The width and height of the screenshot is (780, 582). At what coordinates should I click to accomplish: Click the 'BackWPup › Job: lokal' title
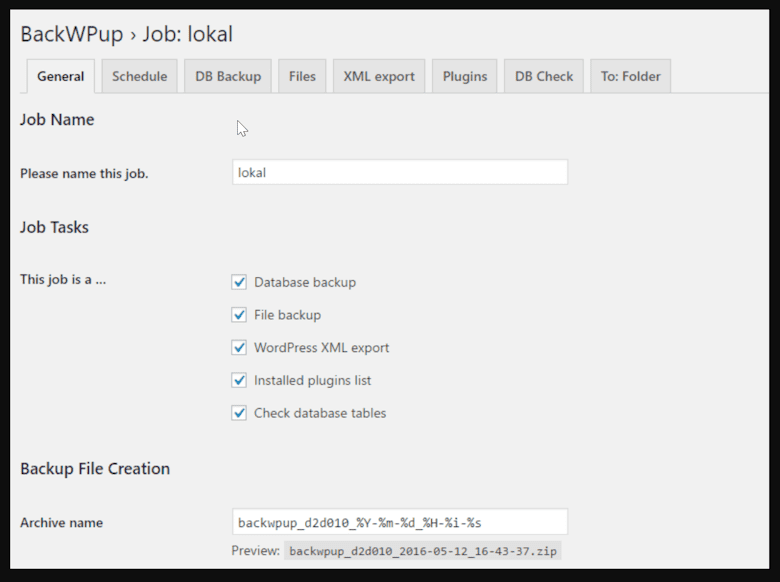126,34
